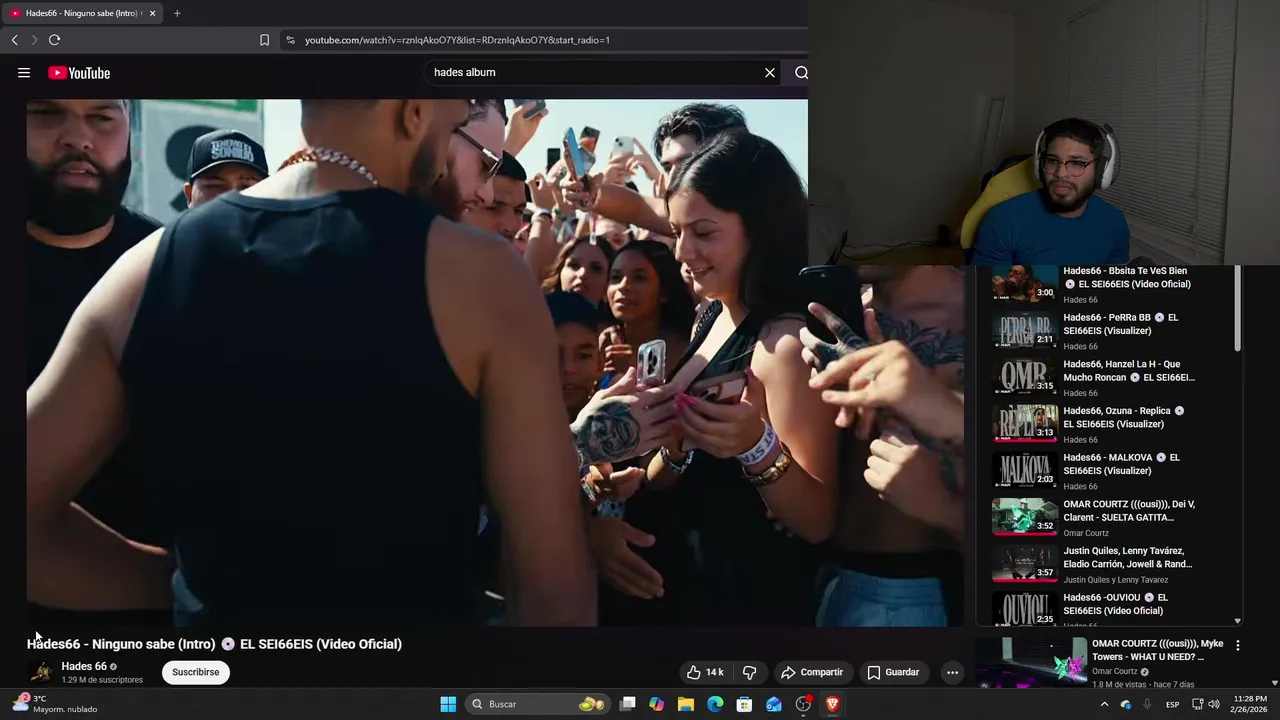Click the taskbar Buscar search box
Viewport: 1280px width, 720px height.
[x=538, y=704]
